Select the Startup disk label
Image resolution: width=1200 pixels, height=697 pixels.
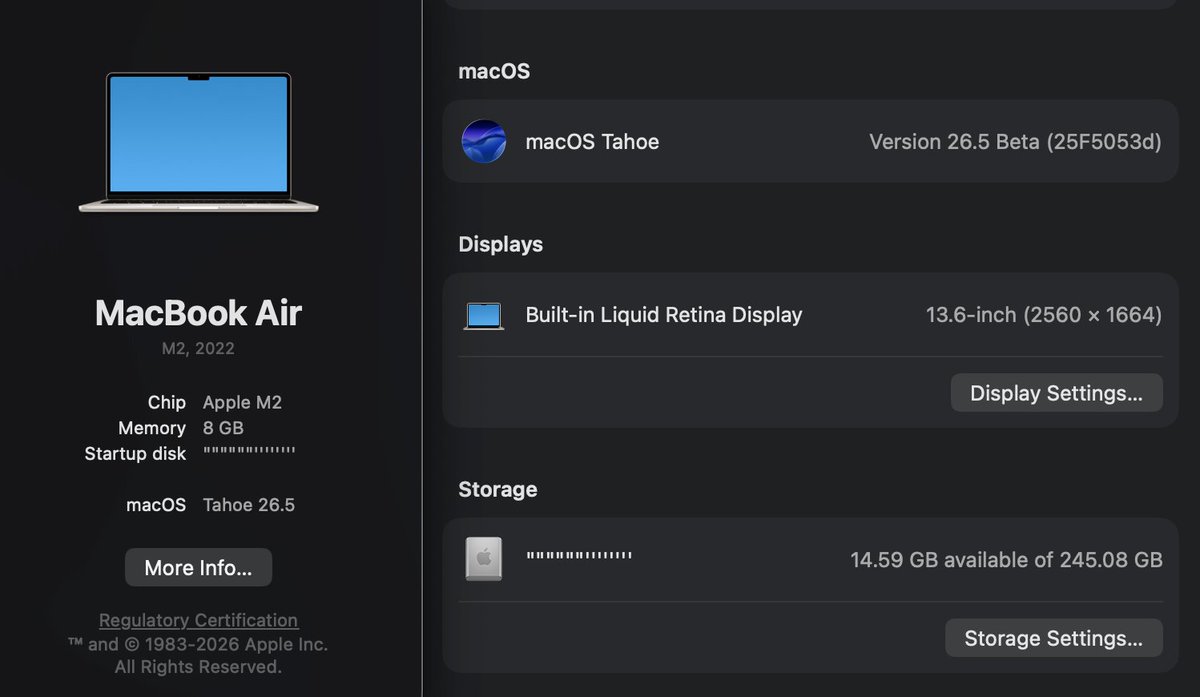pos(135,454)
